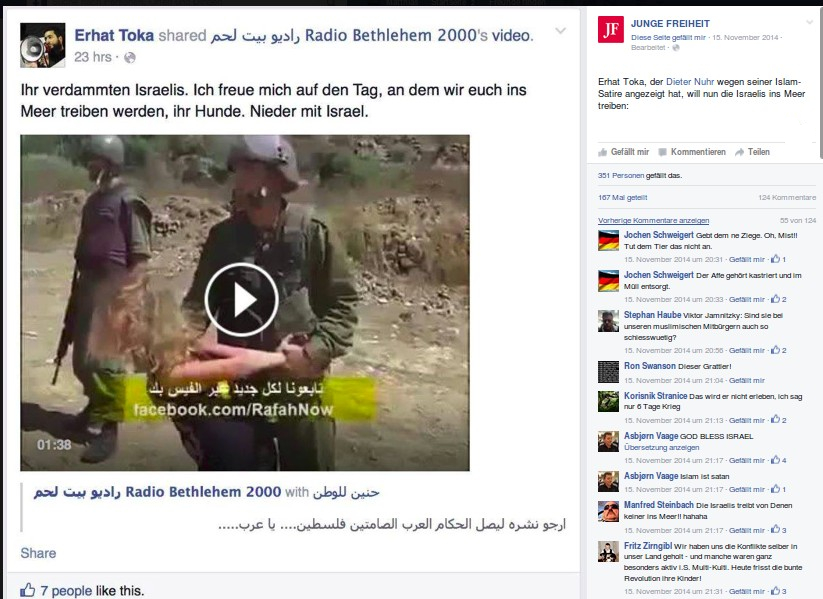823x599 pixels.
Task: Click the like thumb icon on Stephan Haube's comment
Action: pyautogui.click(x=775, y=350)
